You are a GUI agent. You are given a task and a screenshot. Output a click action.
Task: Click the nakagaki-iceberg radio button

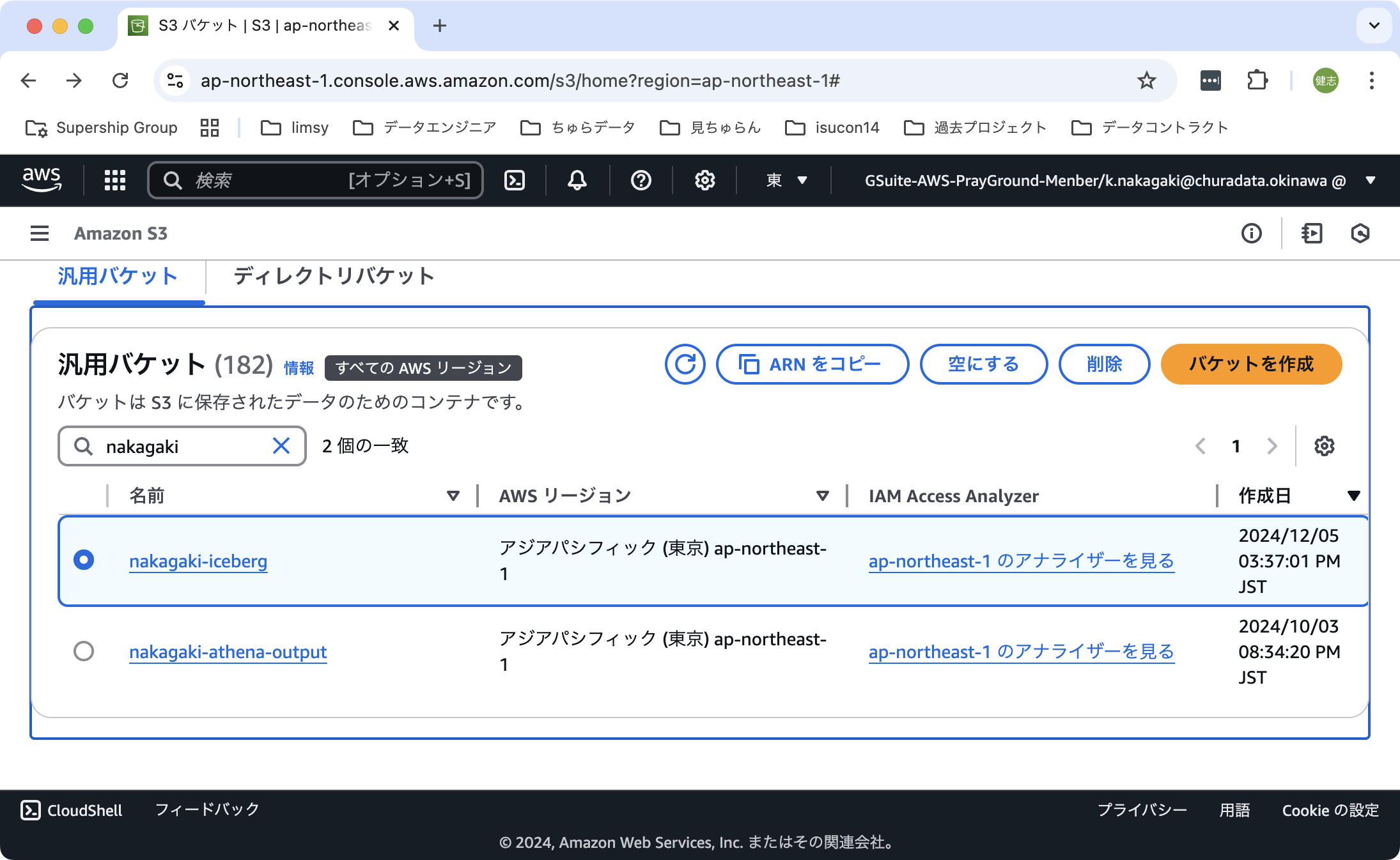click(x=84, y=560)
